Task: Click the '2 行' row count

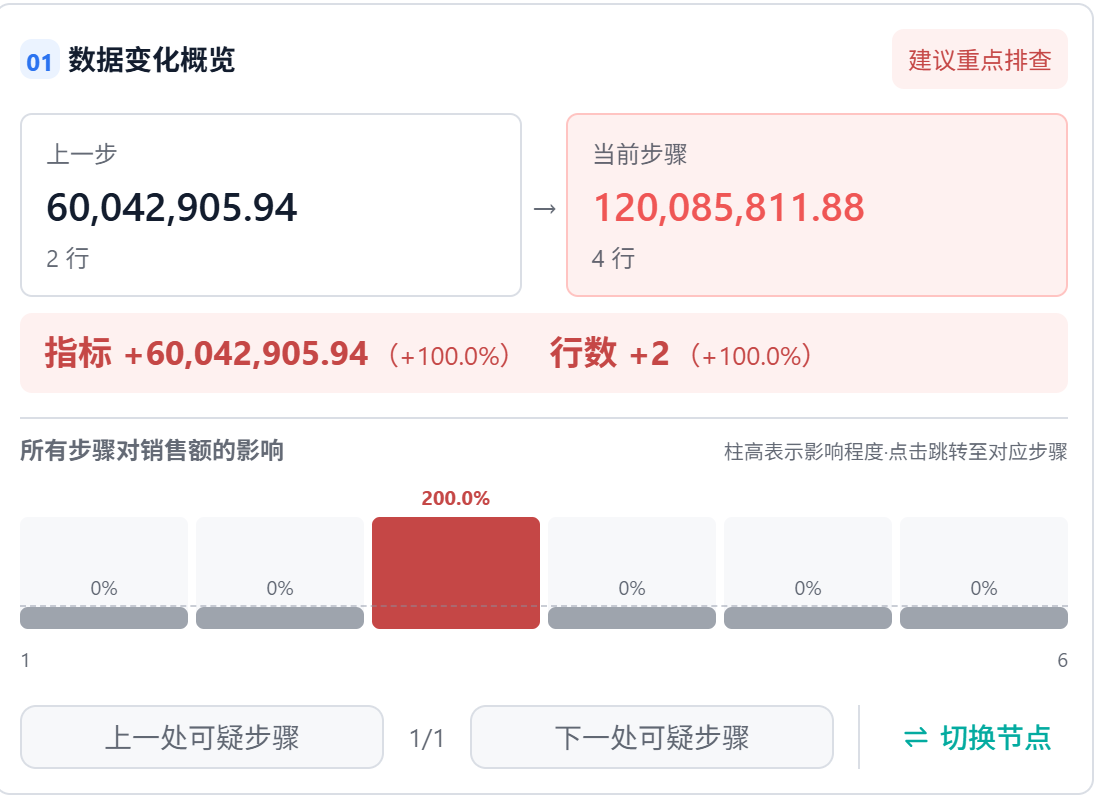Action: click(x=67, y=258)
